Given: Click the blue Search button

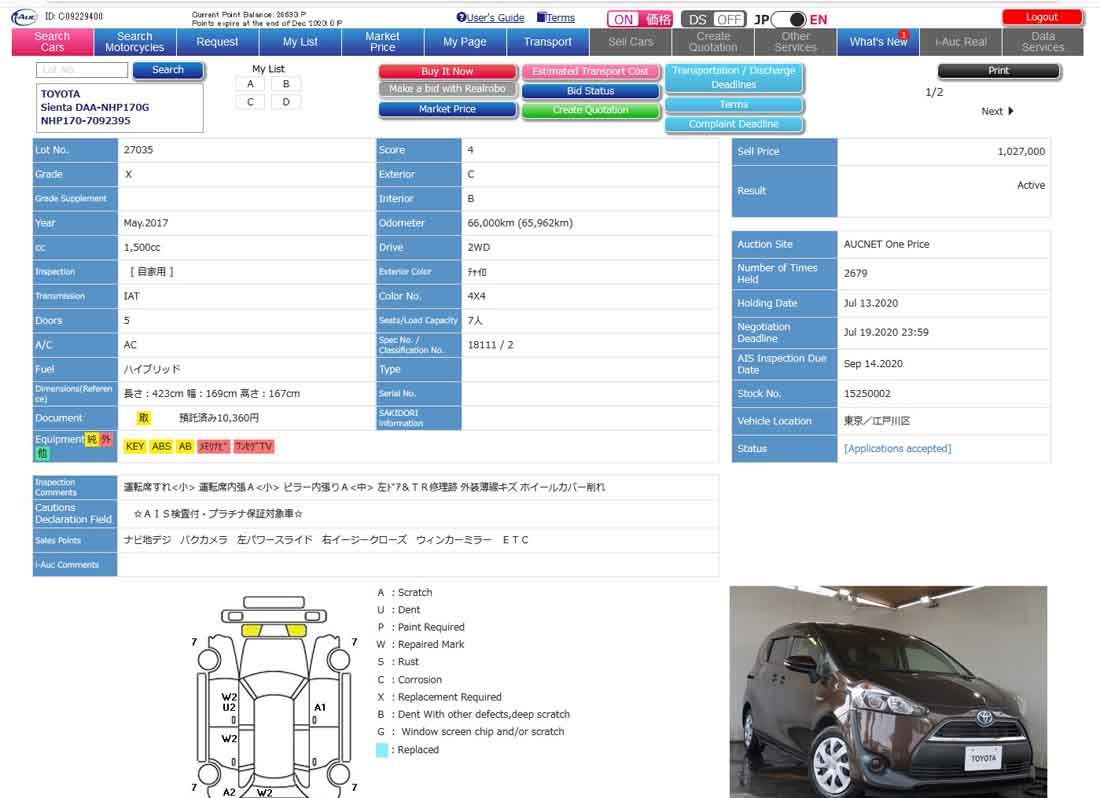Looking at the screenshot, I should click(x=168, y=69).
